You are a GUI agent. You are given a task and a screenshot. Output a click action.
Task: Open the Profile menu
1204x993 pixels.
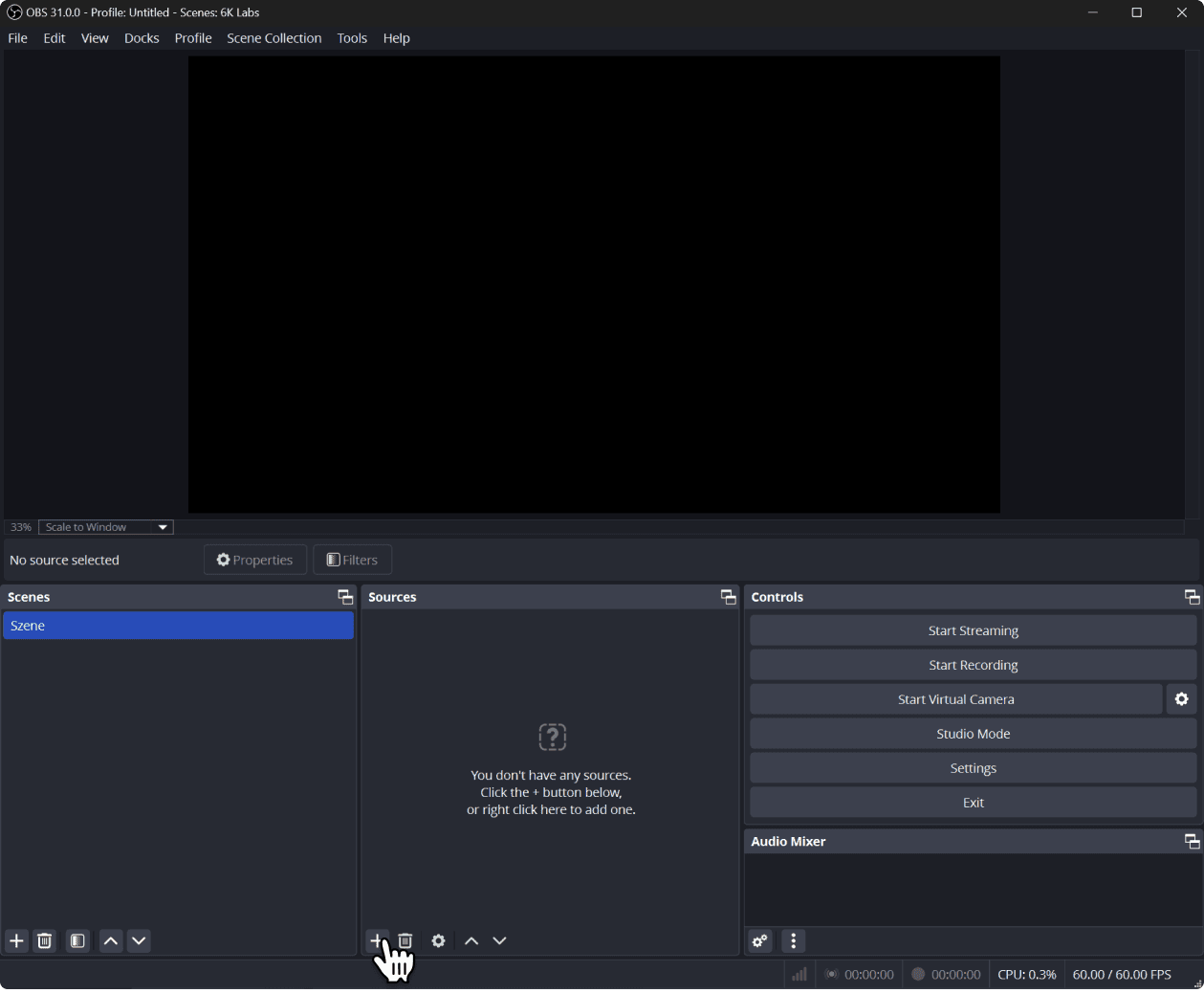coord(193,38)
